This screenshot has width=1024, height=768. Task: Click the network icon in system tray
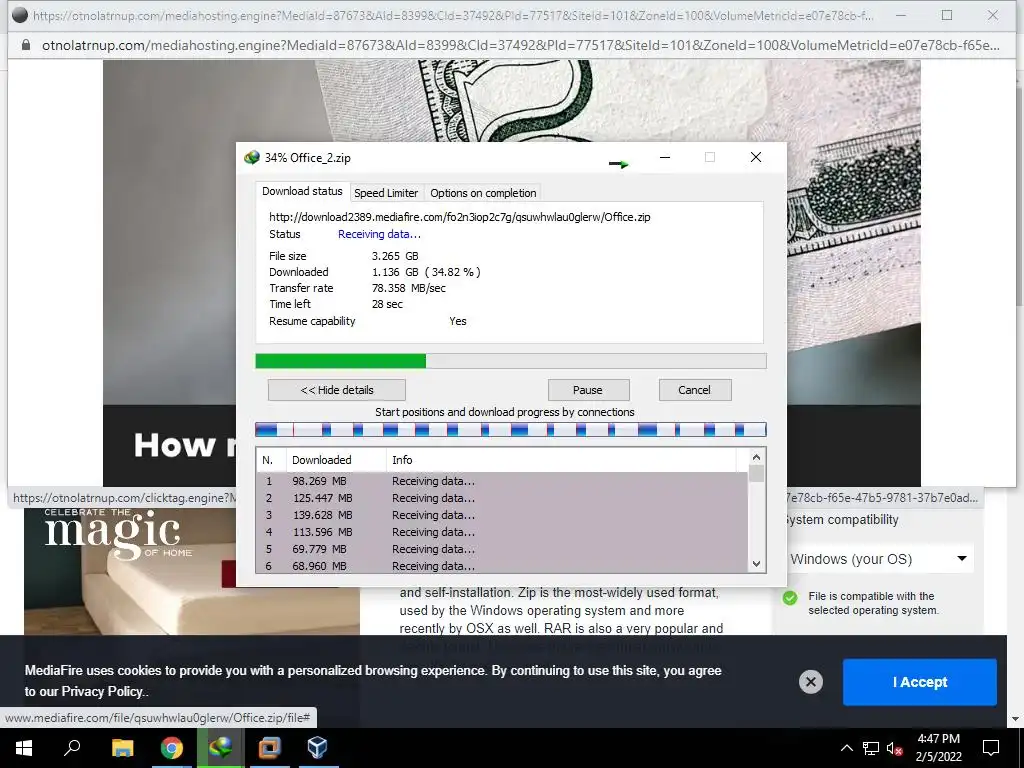[x=871, y=748]
